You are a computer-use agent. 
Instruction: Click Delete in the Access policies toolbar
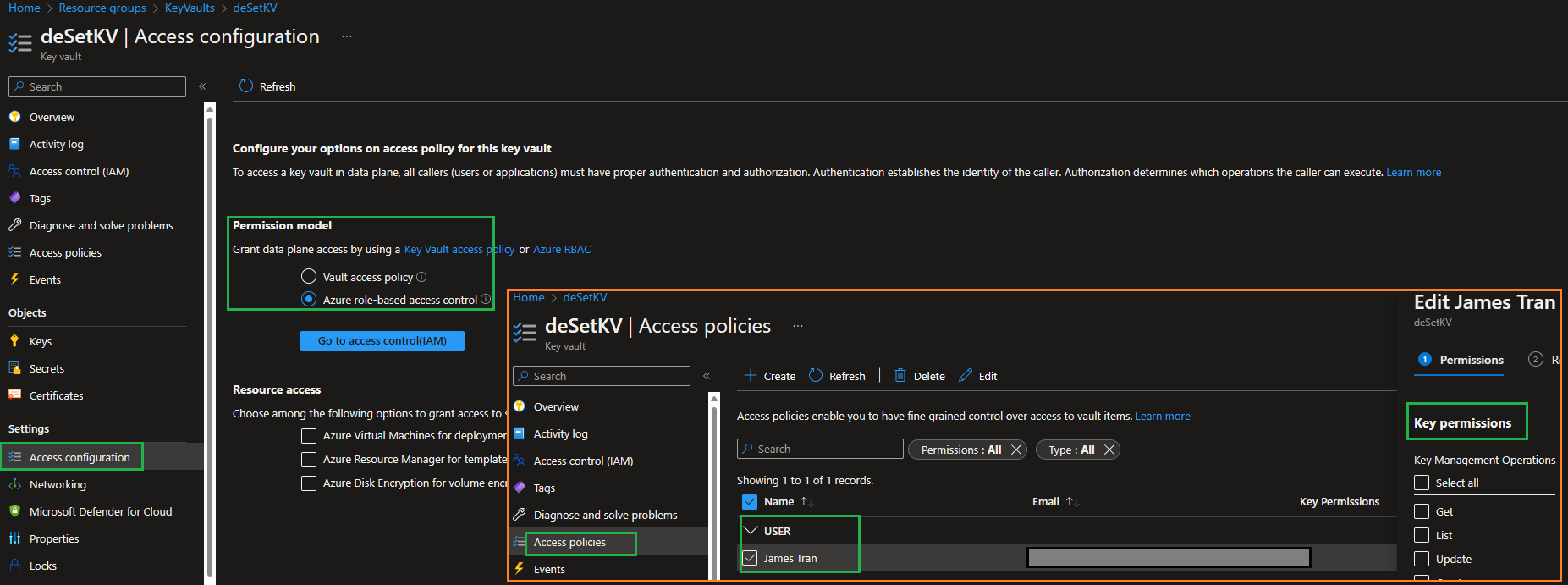[x=920, y=376]
